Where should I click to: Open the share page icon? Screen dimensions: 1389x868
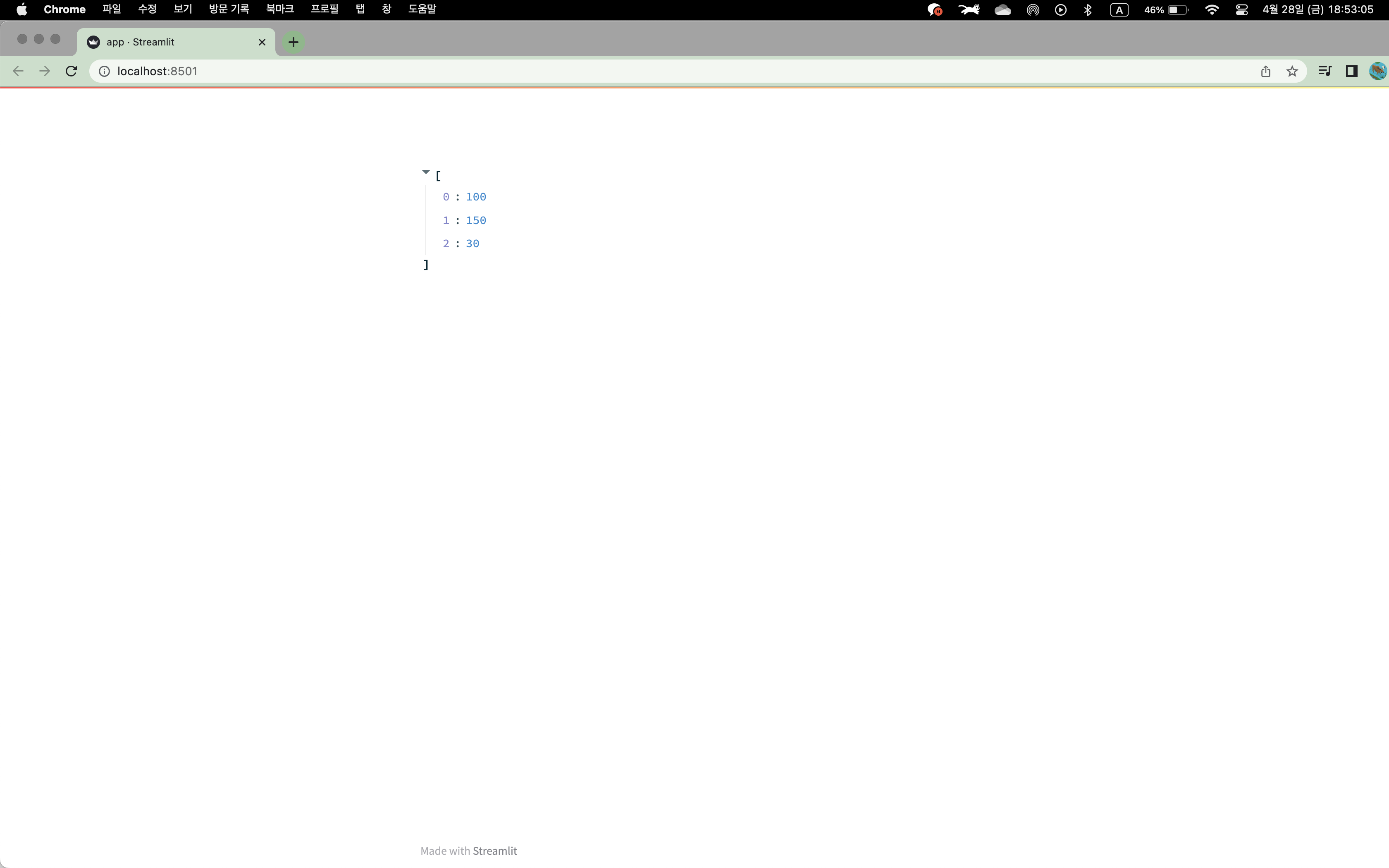[1265, 71]
